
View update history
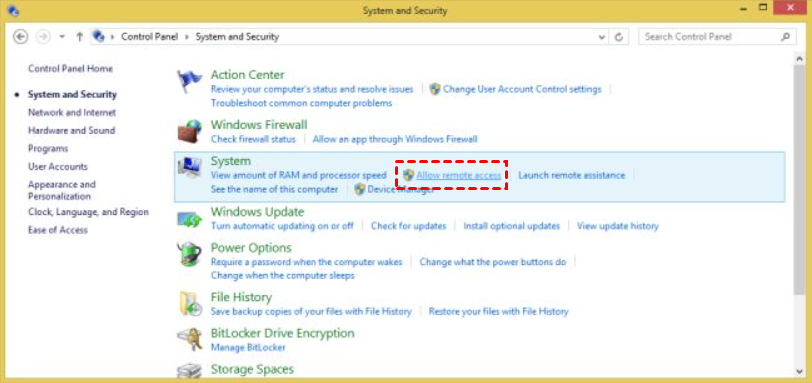[618, 226]
